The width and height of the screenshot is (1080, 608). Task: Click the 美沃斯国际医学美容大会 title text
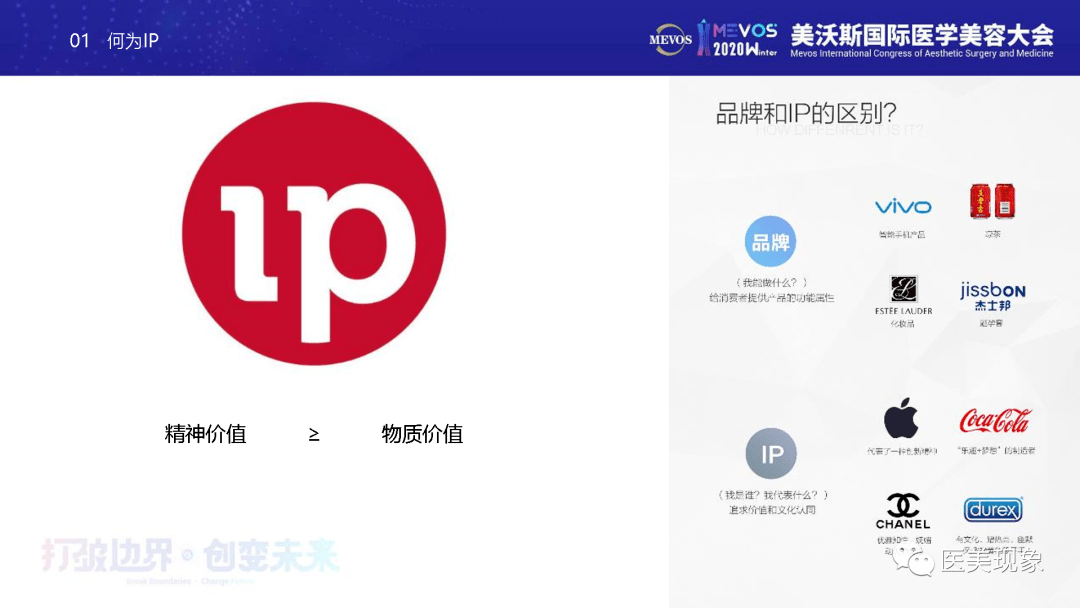(922, 34)
